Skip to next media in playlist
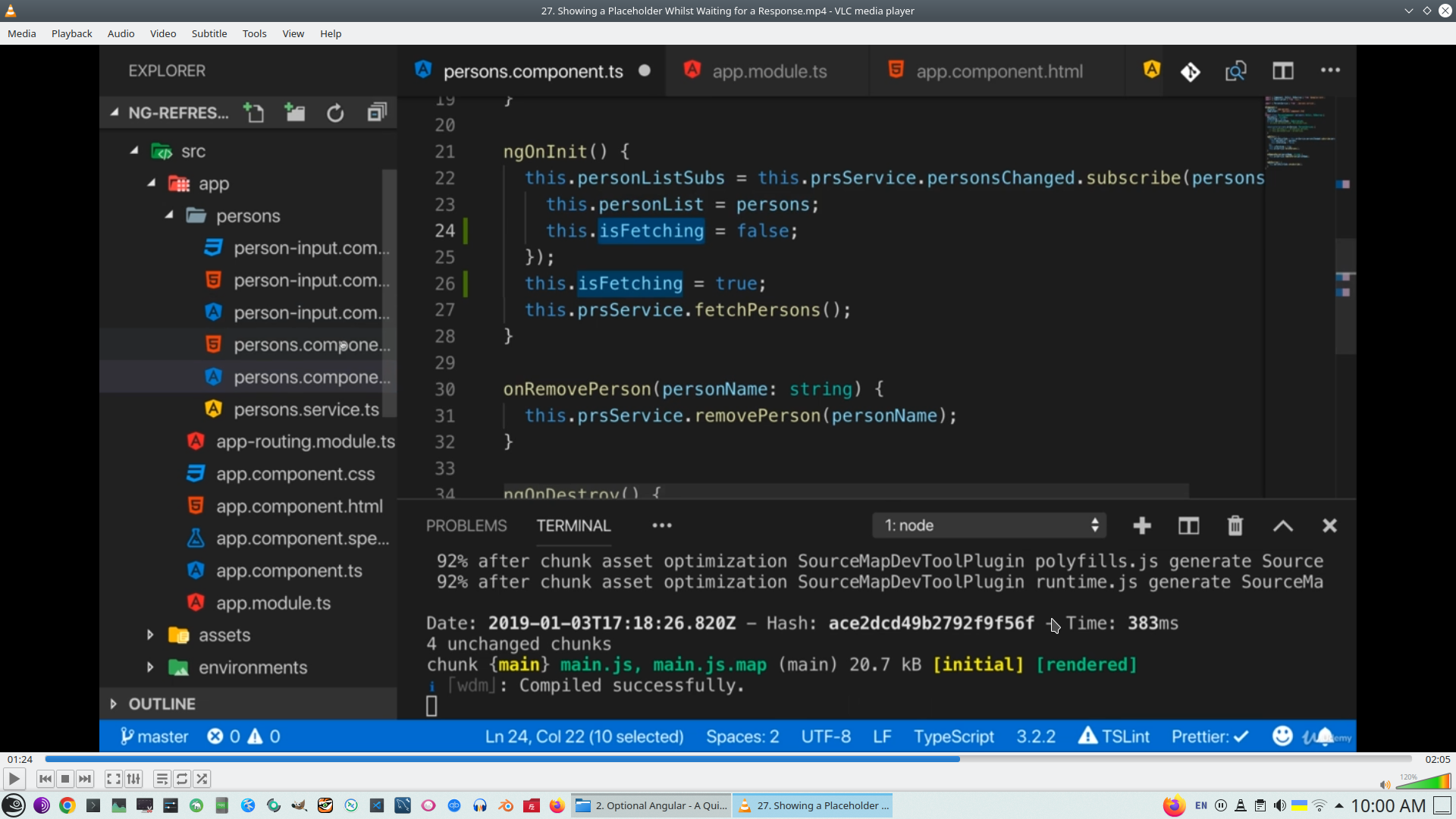 click(85, 779)
